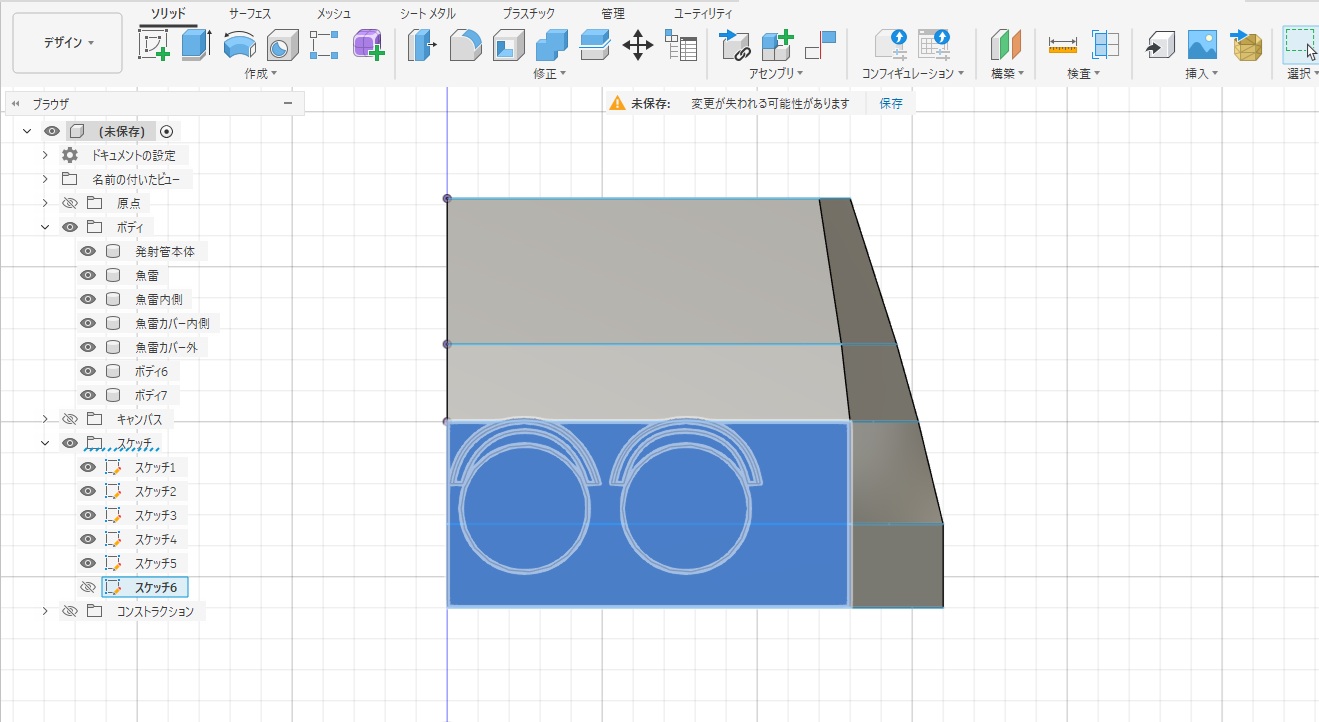Select the Fillet tool
Image resolution: width=1319 pixels, height=722 pixels.
(x=465, y=45)
